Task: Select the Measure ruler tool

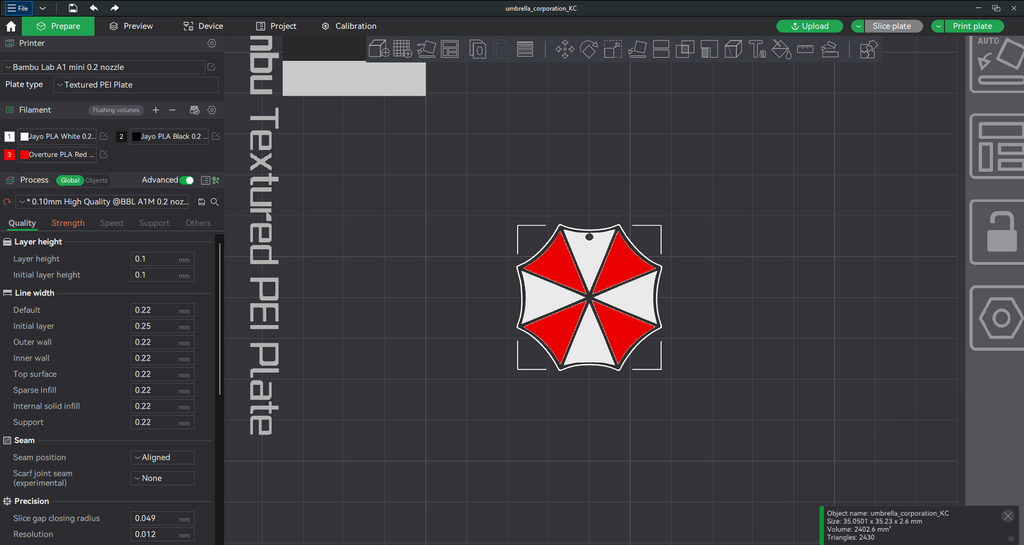Action: tap(805, 49)
